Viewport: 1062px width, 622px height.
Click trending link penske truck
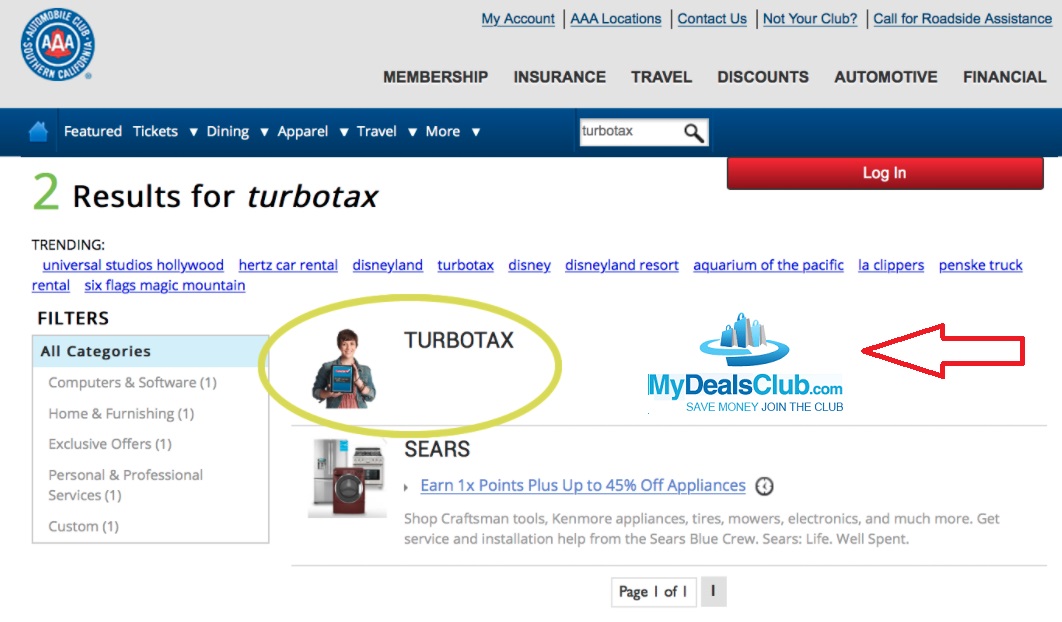pos(980,265)
